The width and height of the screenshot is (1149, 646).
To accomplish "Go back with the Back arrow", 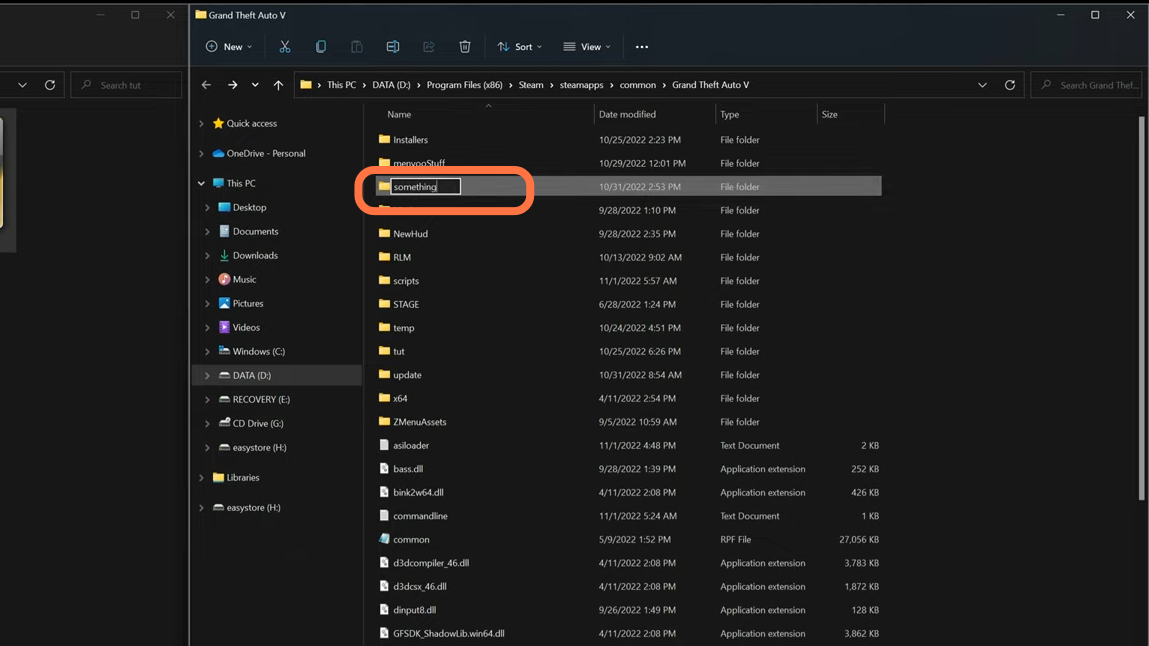I will tap(207, 85).
